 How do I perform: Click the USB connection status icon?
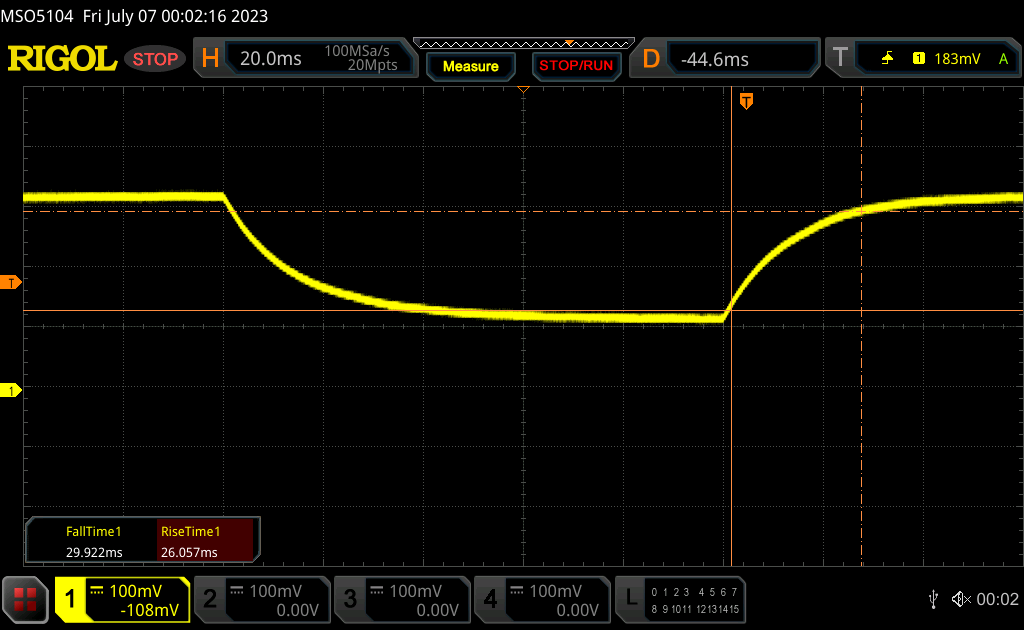[x=933, y=599]
